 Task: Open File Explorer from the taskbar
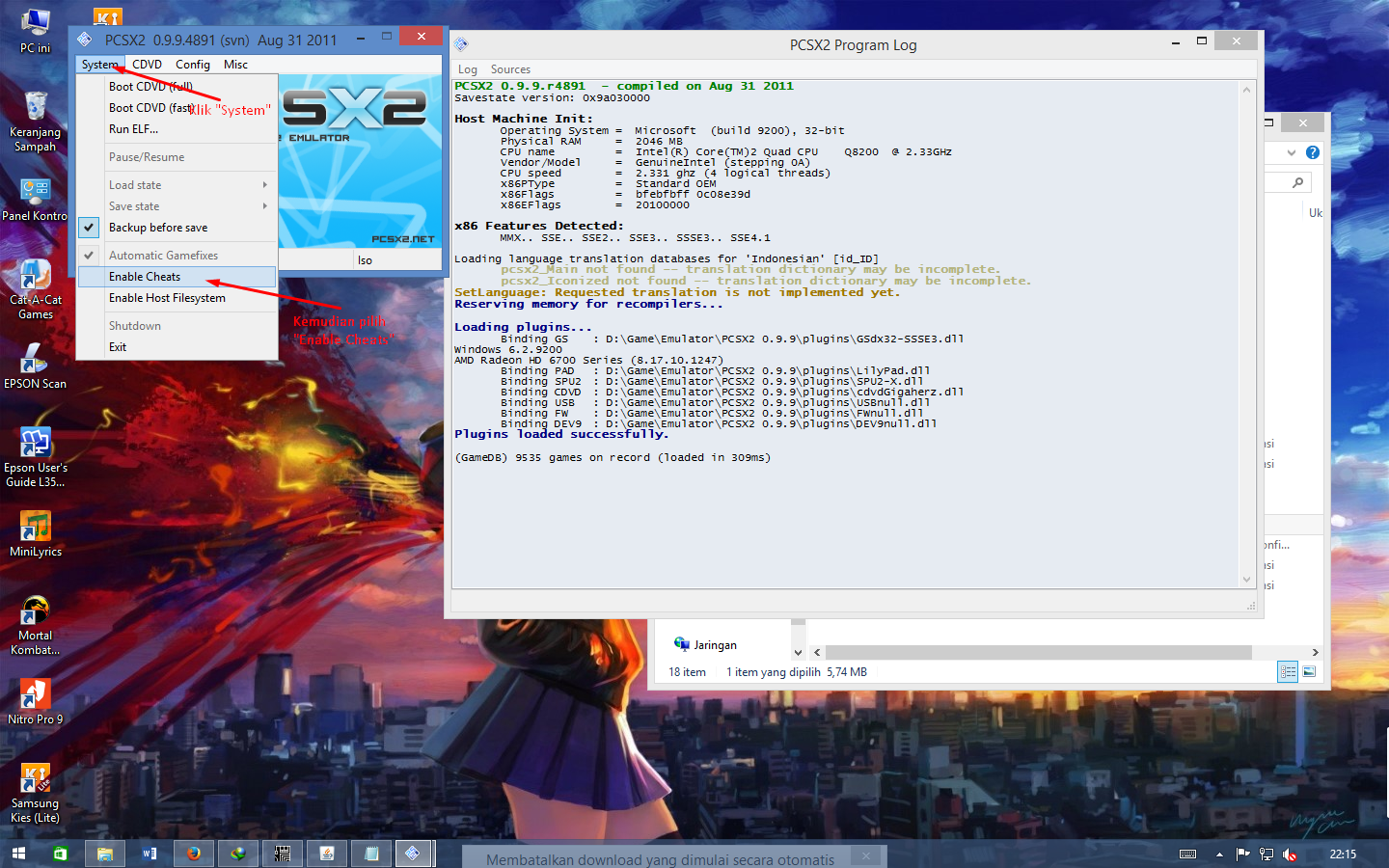105,854
